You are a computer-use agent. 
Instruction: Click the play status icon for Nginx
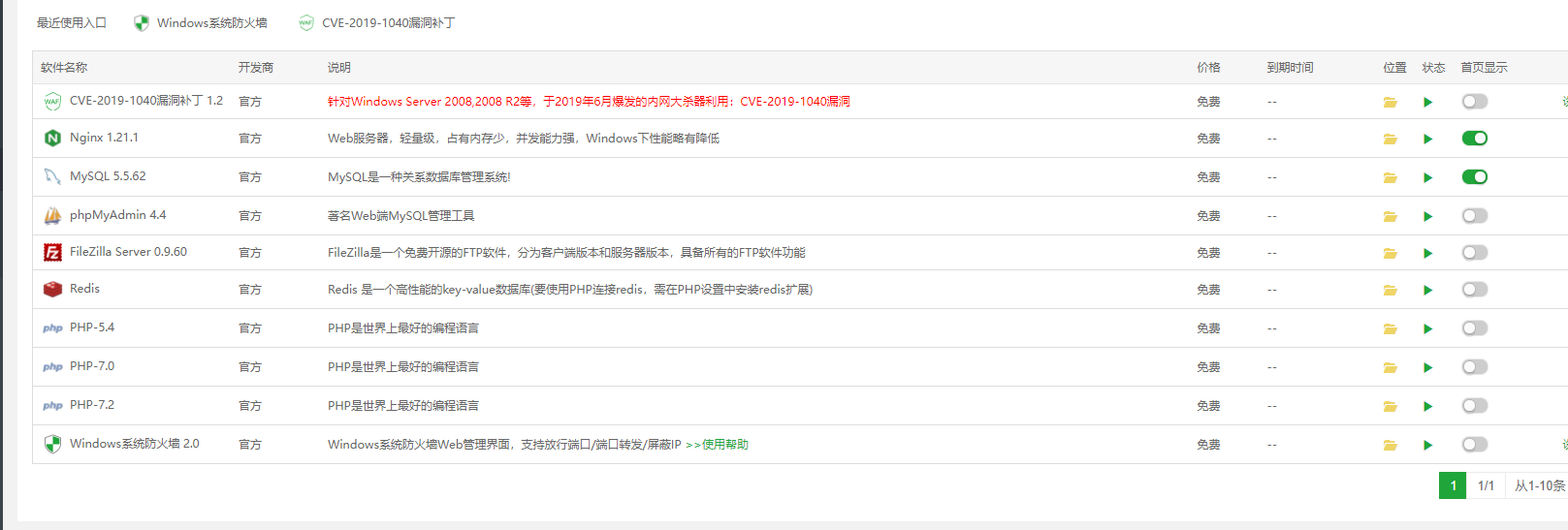click(1427, 139)
